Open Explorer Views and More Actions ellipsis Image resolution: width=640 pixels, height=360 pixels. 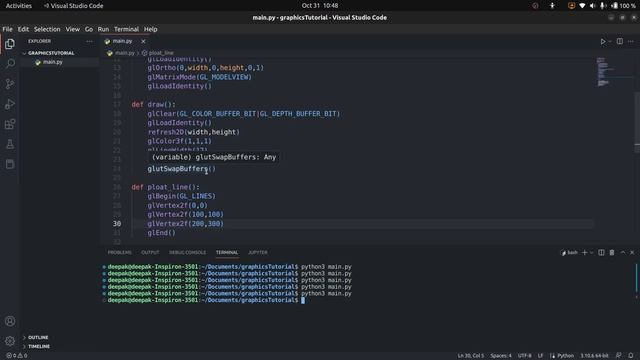[x=89, y=41]
